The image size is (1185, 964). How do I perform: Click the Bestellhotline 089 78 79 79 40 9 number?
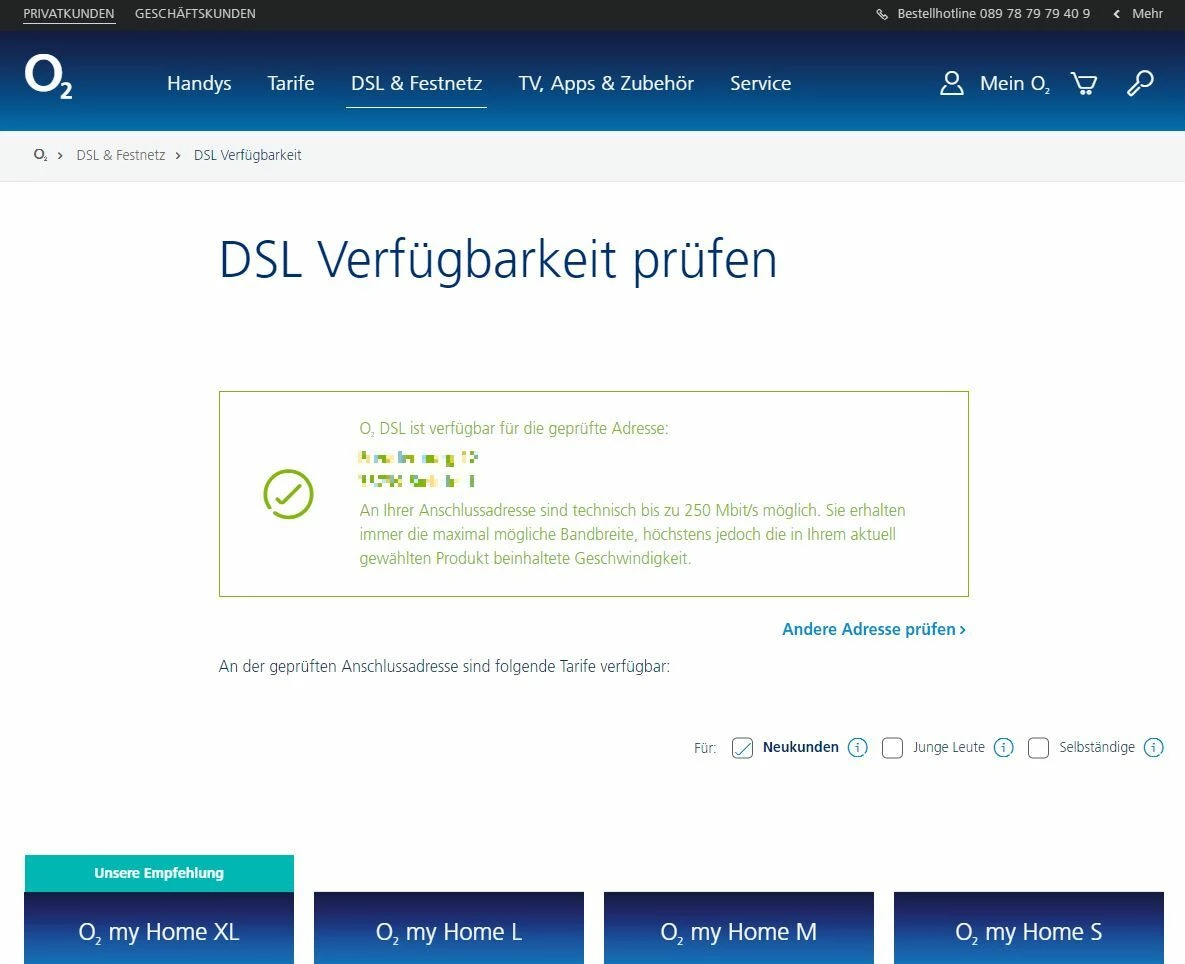point(994,14)
